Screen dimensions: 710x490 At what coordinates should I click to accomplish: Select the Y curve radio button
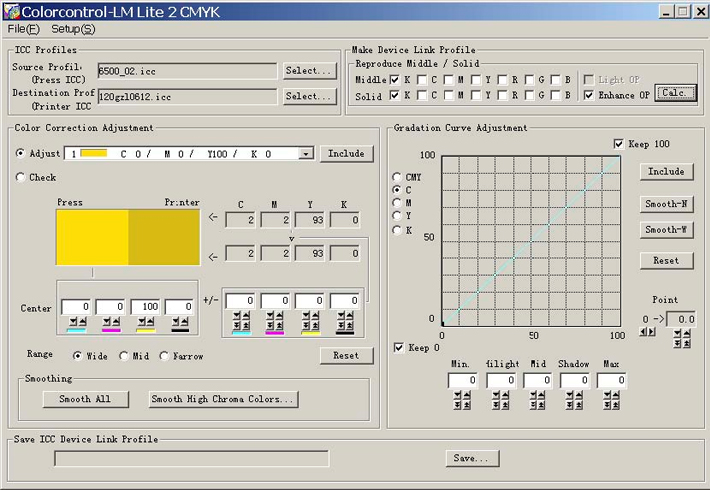point(397,216)
